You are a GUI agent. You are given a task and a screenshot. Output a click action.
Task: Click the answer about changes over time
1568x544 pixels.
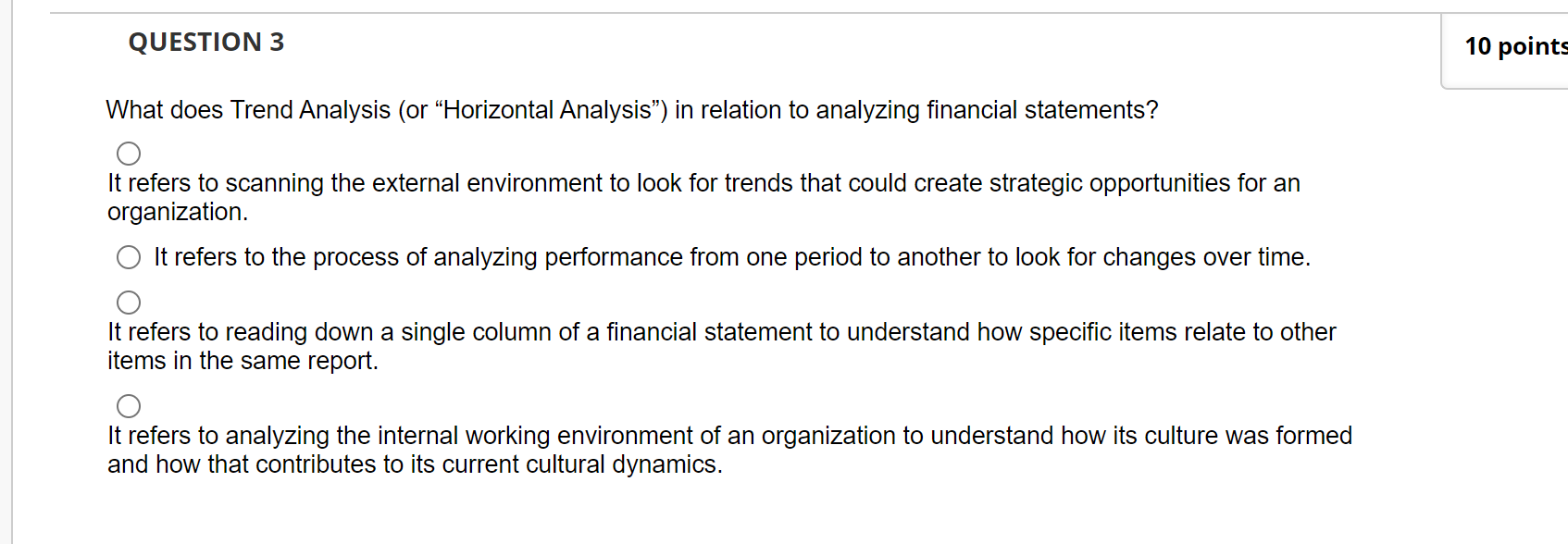click(731, 257)
